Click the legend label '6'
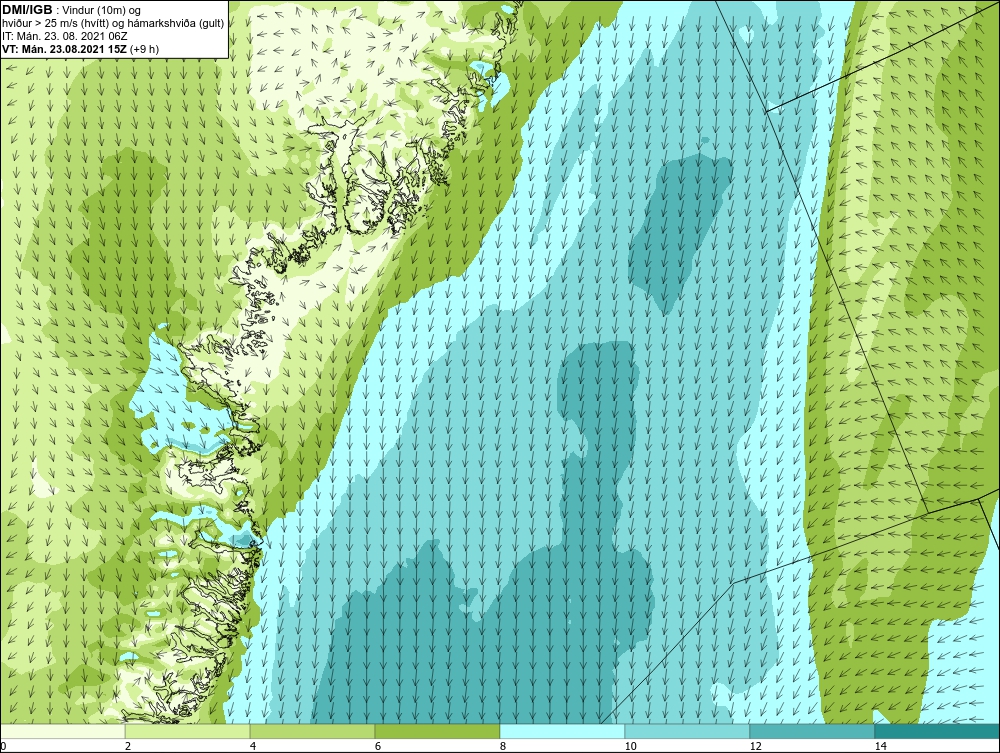 (x=378, y=746)
